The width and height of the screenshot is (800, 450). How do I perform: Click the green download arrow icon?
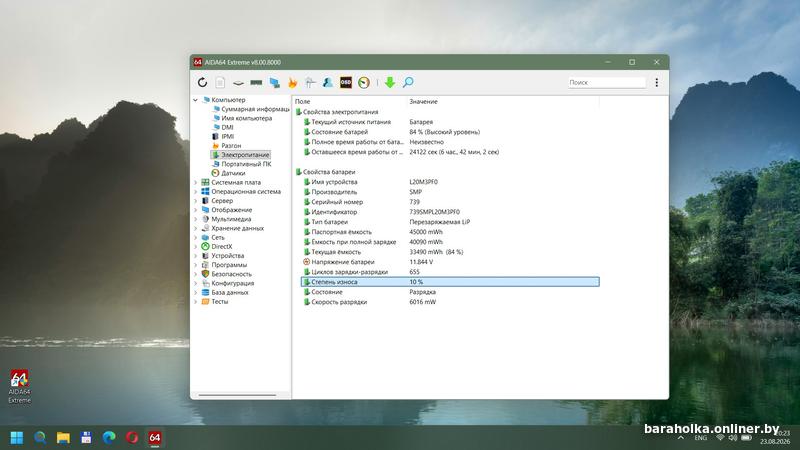point(390,82)
